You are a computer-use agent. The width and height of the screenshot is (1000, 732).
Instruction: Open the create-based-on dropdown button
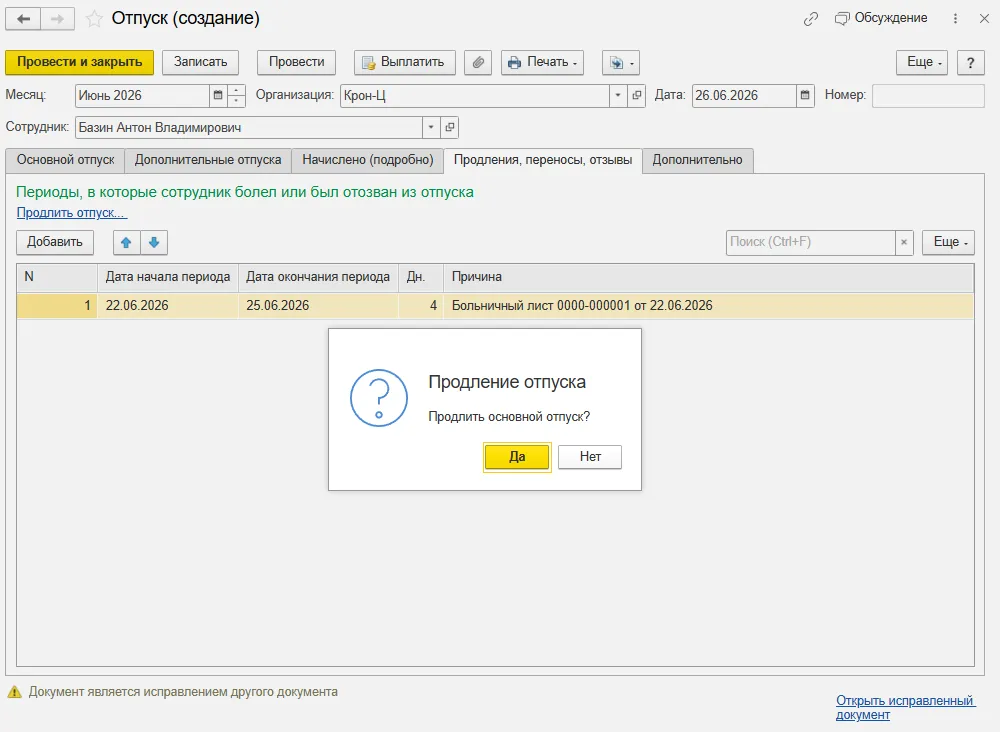(x=621, y=62)
